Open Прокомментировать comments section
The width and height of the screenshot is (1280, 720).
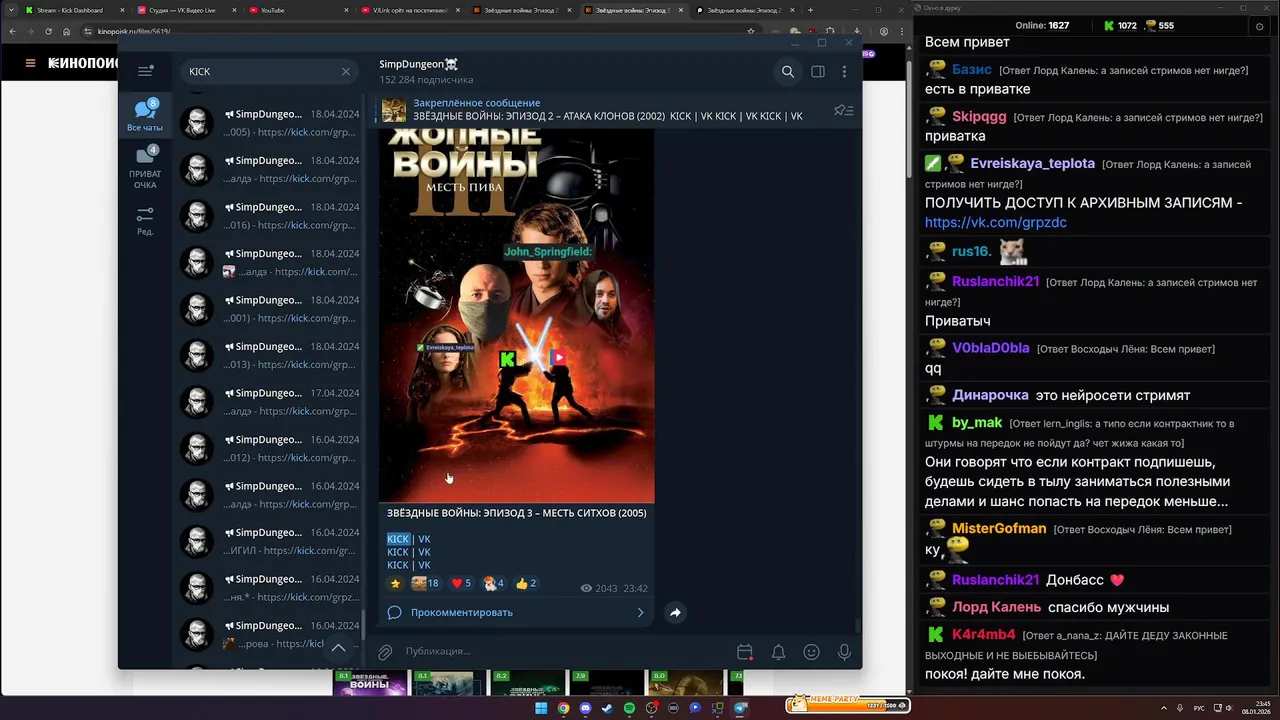click(516, 612)
